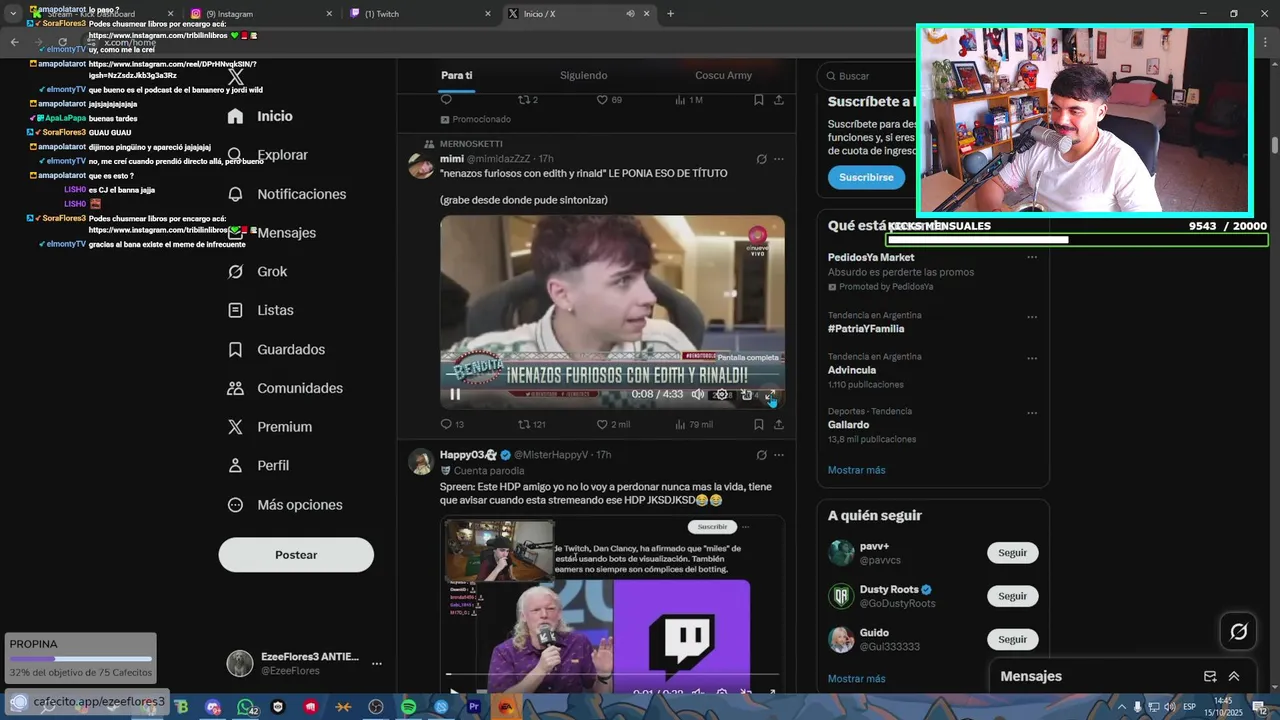
Task: Open WhatsApp from the taskbar
Action: point(246,707)
